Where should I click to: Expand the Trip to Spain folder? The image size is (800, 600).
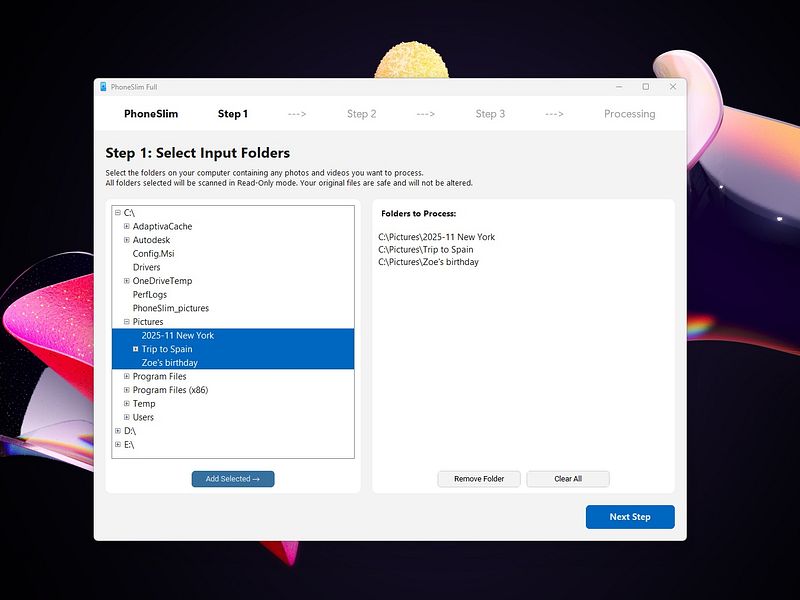pos(136,349)
